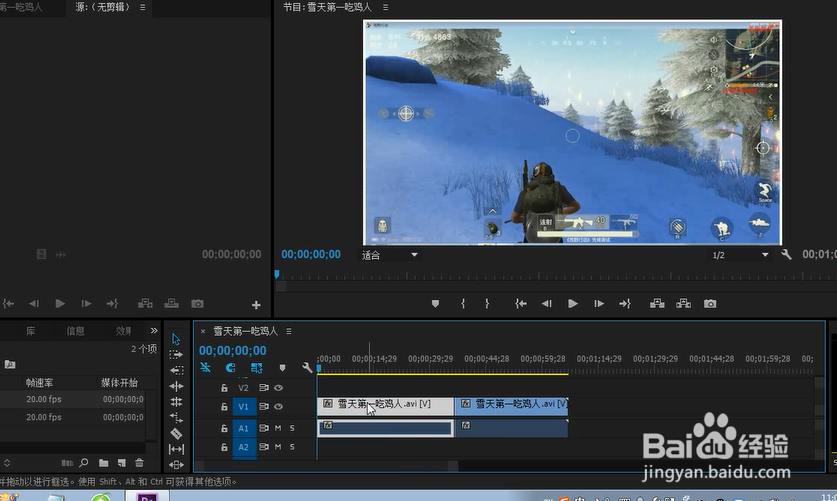Mute track A1 with the M button
The image size is (837, 501).
(278, 428)
